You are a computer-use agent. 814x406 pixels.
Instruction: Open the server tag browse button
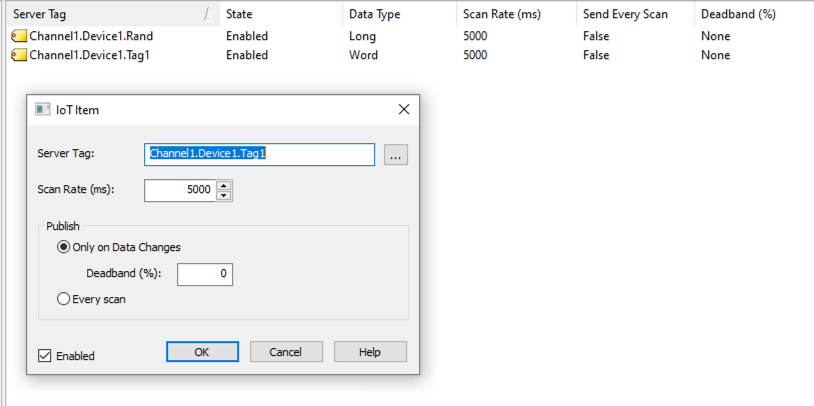click(396, 155)
